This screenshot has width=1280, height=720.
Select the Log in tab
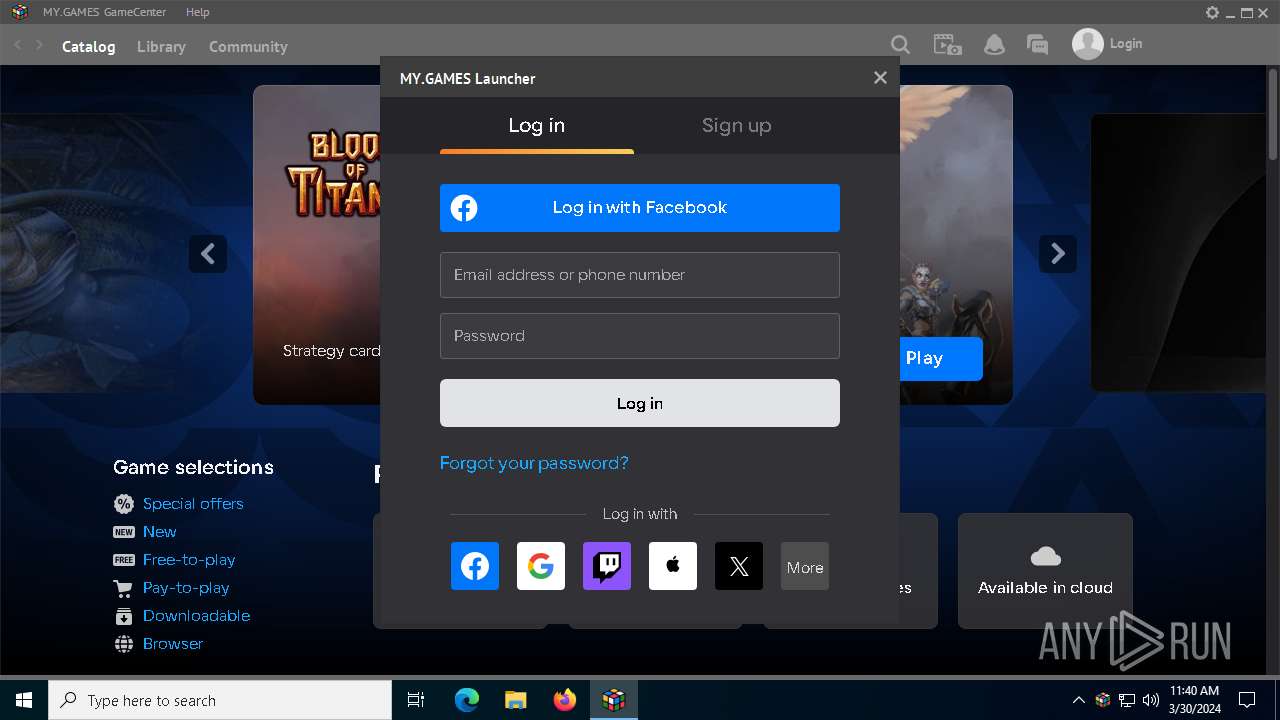(537, 125)
